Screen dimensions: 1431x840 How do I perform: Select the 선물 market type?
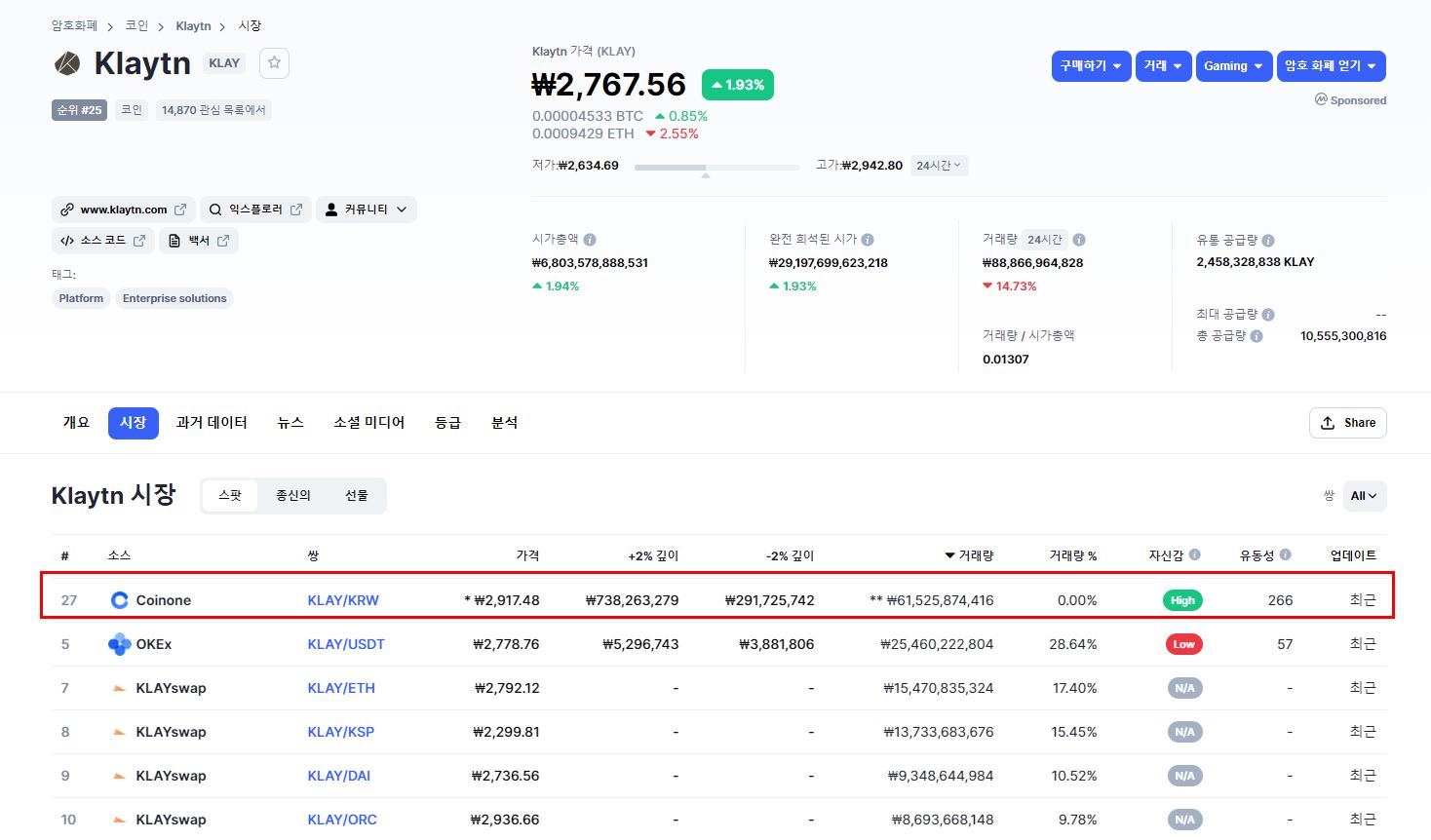click(357, 496)
